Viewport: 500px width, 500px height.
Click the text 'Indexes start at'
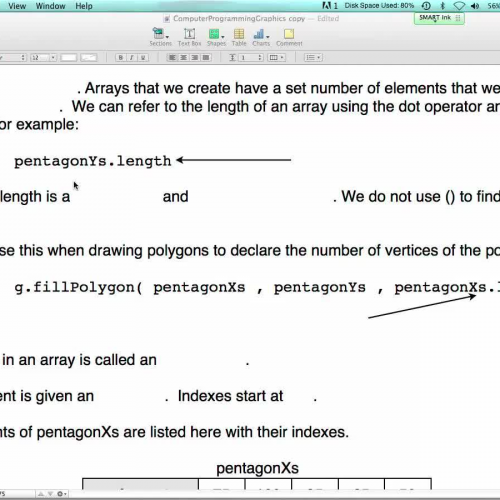coord(230,396)
